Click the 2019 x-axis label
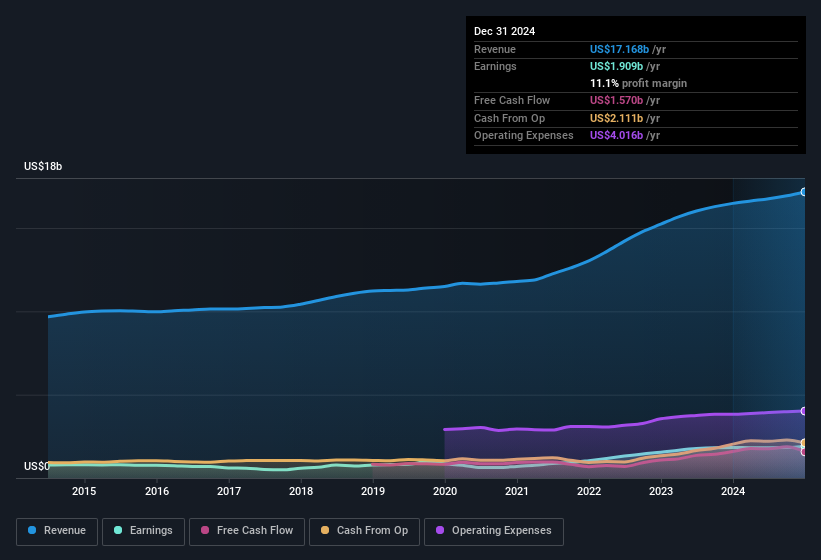Viewport: 821px width, 560px height. [x=373, y=491]
